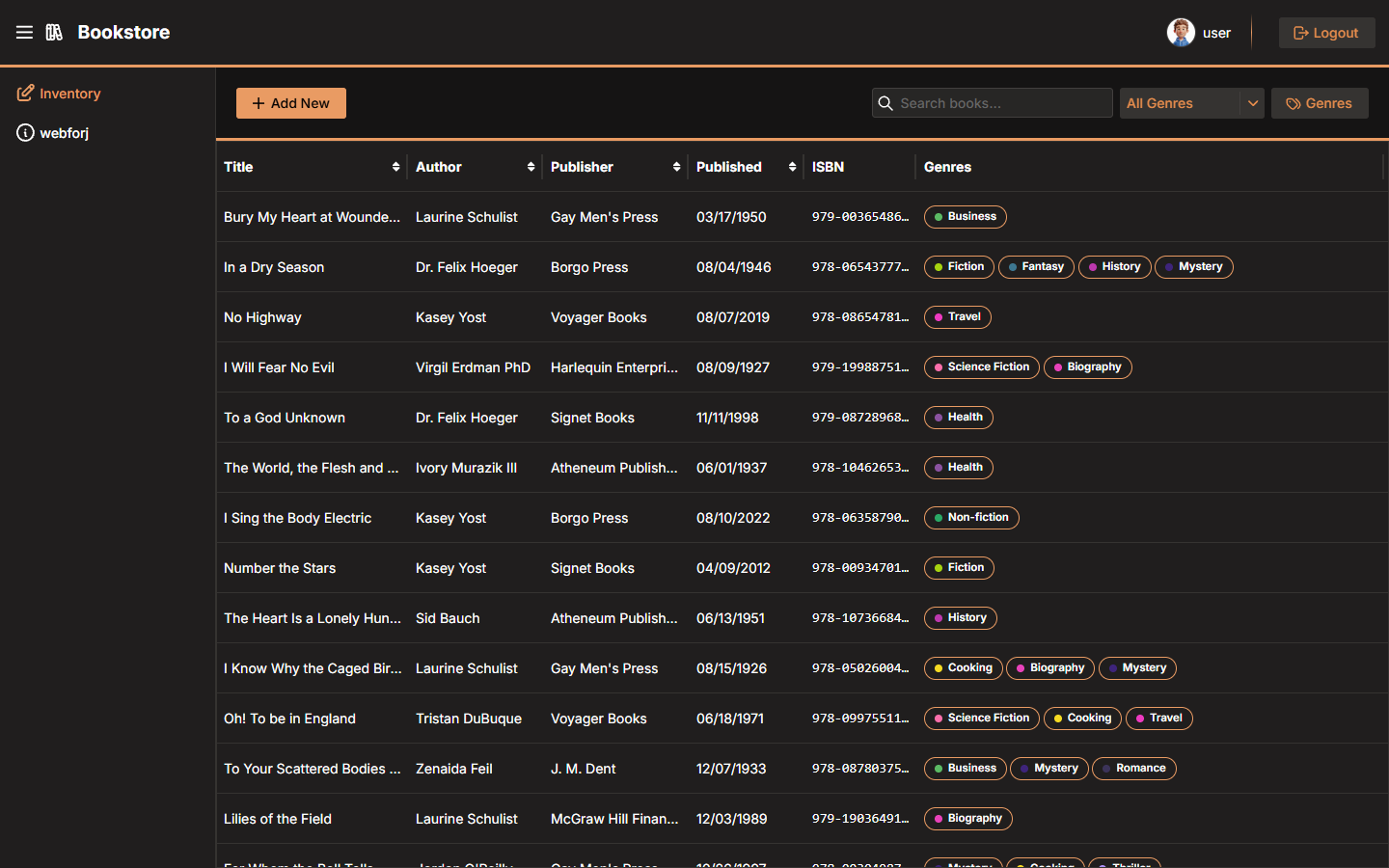Image resolution: width=1389 pixels, height=868 pixels.
Task: Select webforj in the sidebar
Action: (63, 132)
